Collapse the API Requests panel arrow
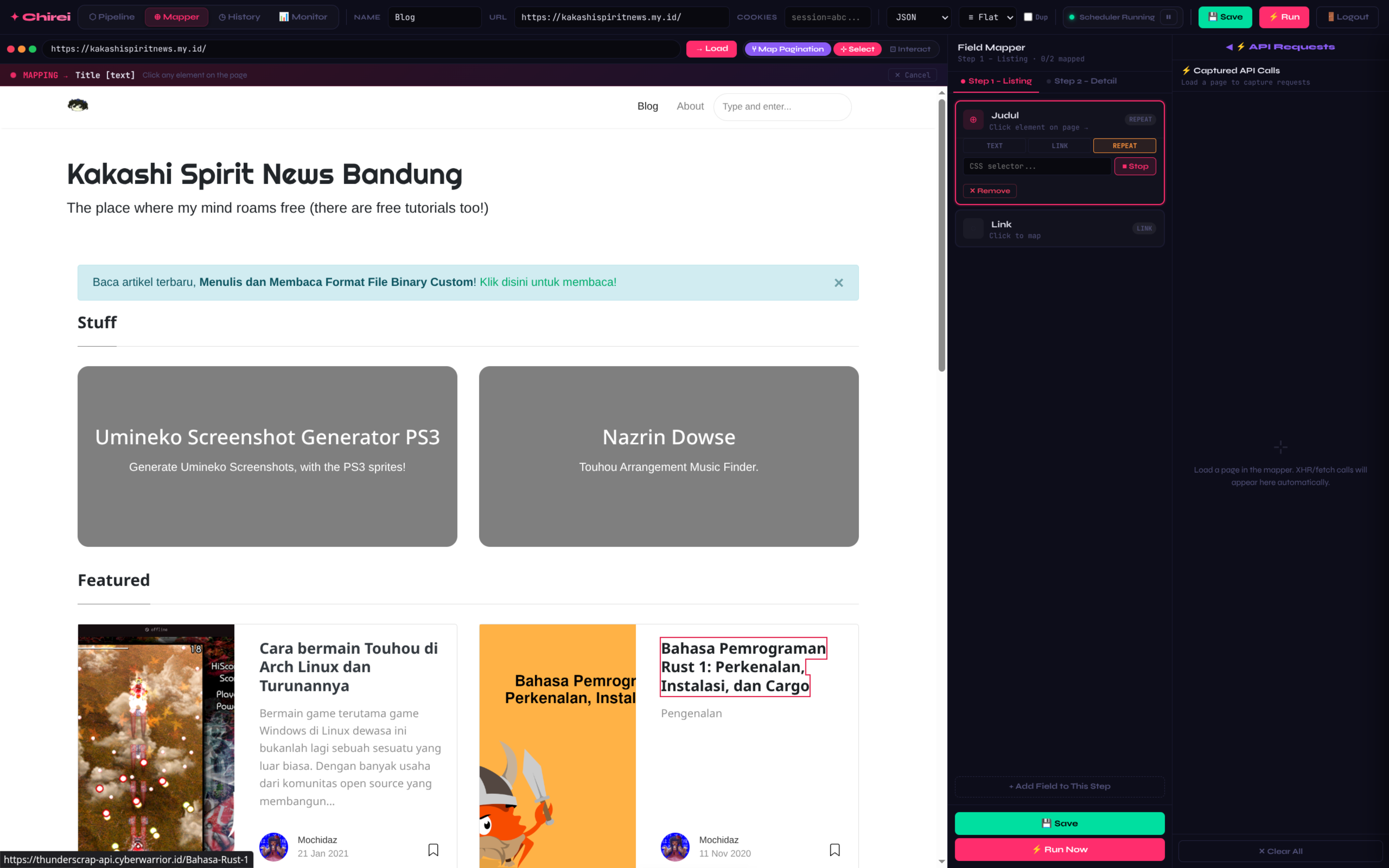This screenshot has width=1389, height=868. click(x=1229, y=47)
